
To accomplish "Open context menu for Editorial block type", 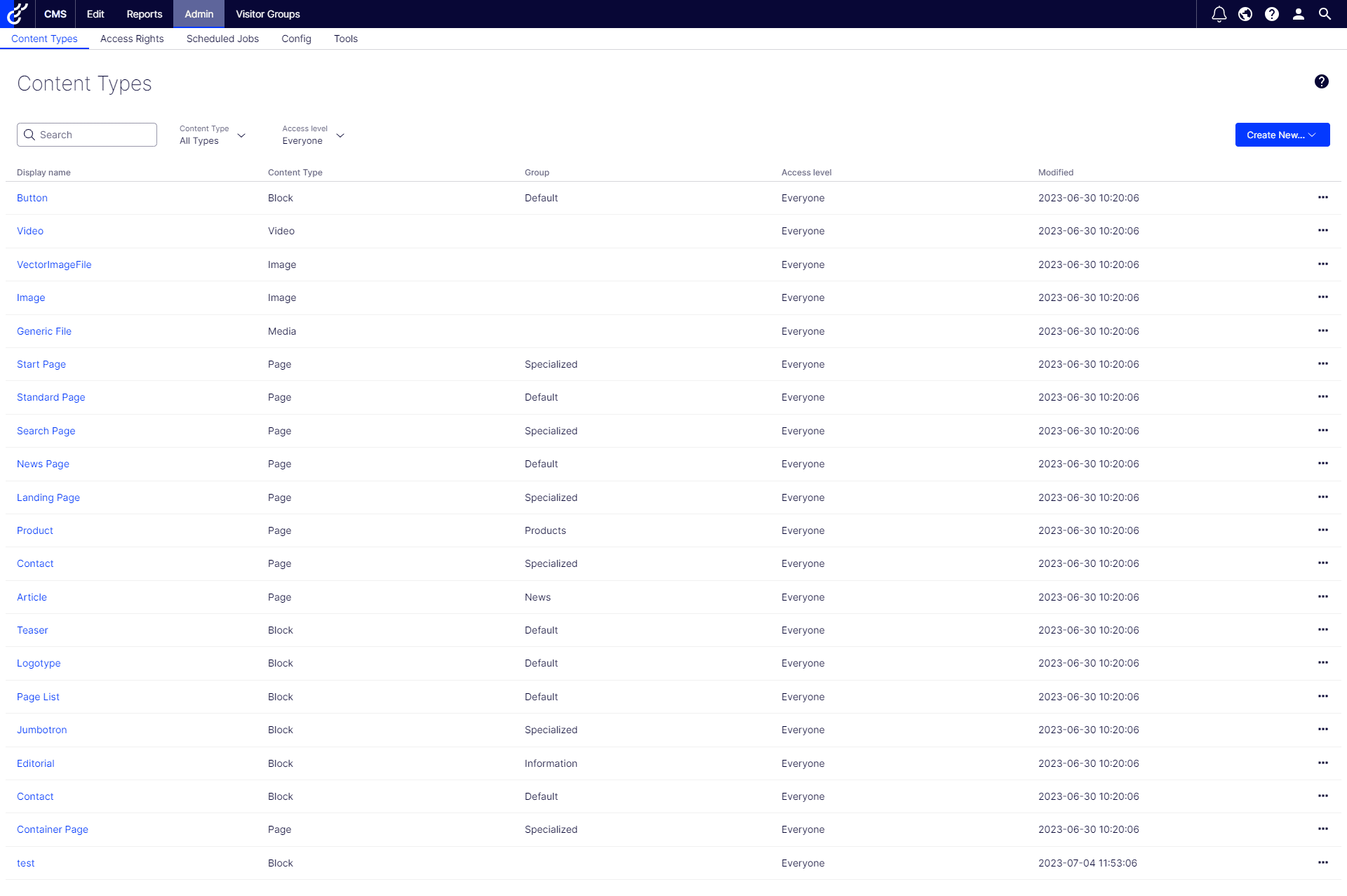I will click(x=1323, y=763).
